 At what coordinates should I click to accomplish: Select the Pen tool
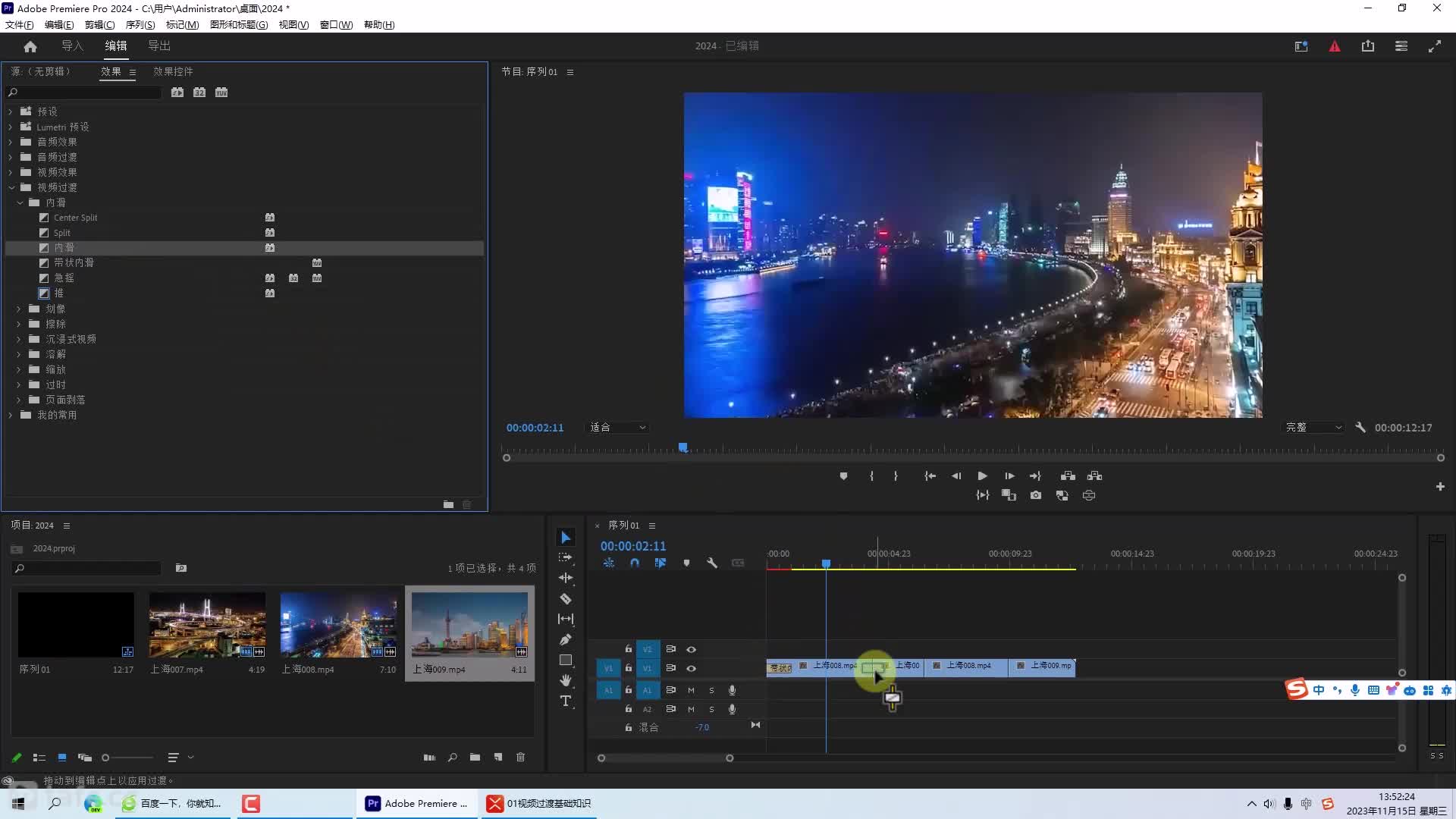566,639
